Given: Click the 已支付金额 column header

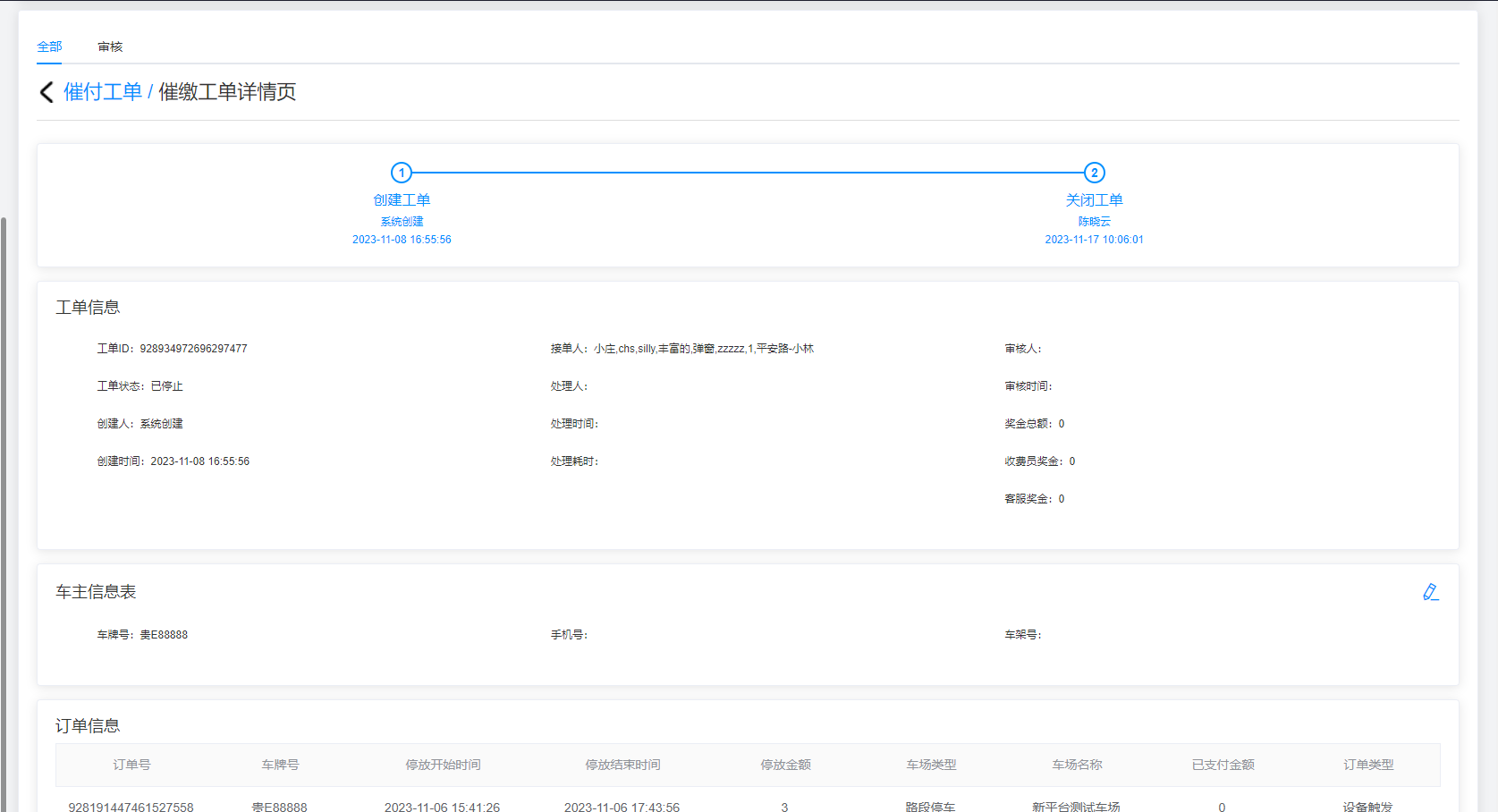Looking at the screenshot, I should 1223,765.
